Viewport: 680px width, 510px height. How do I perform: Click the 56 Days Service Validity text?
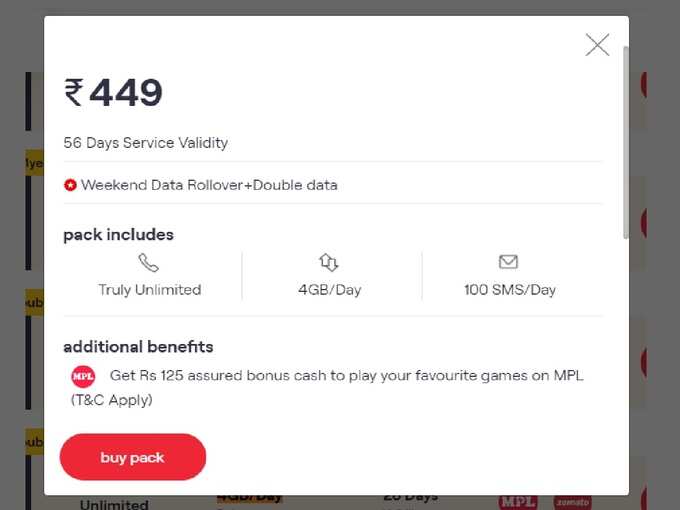point(146,143)
